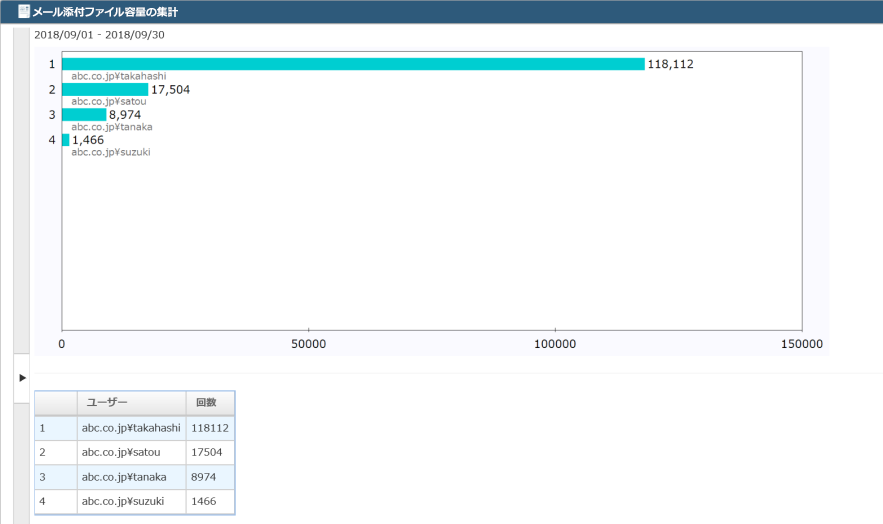Click the tanaka bar in chart
Viewport: 883px width, 524px height.
[x=84, y=115]
